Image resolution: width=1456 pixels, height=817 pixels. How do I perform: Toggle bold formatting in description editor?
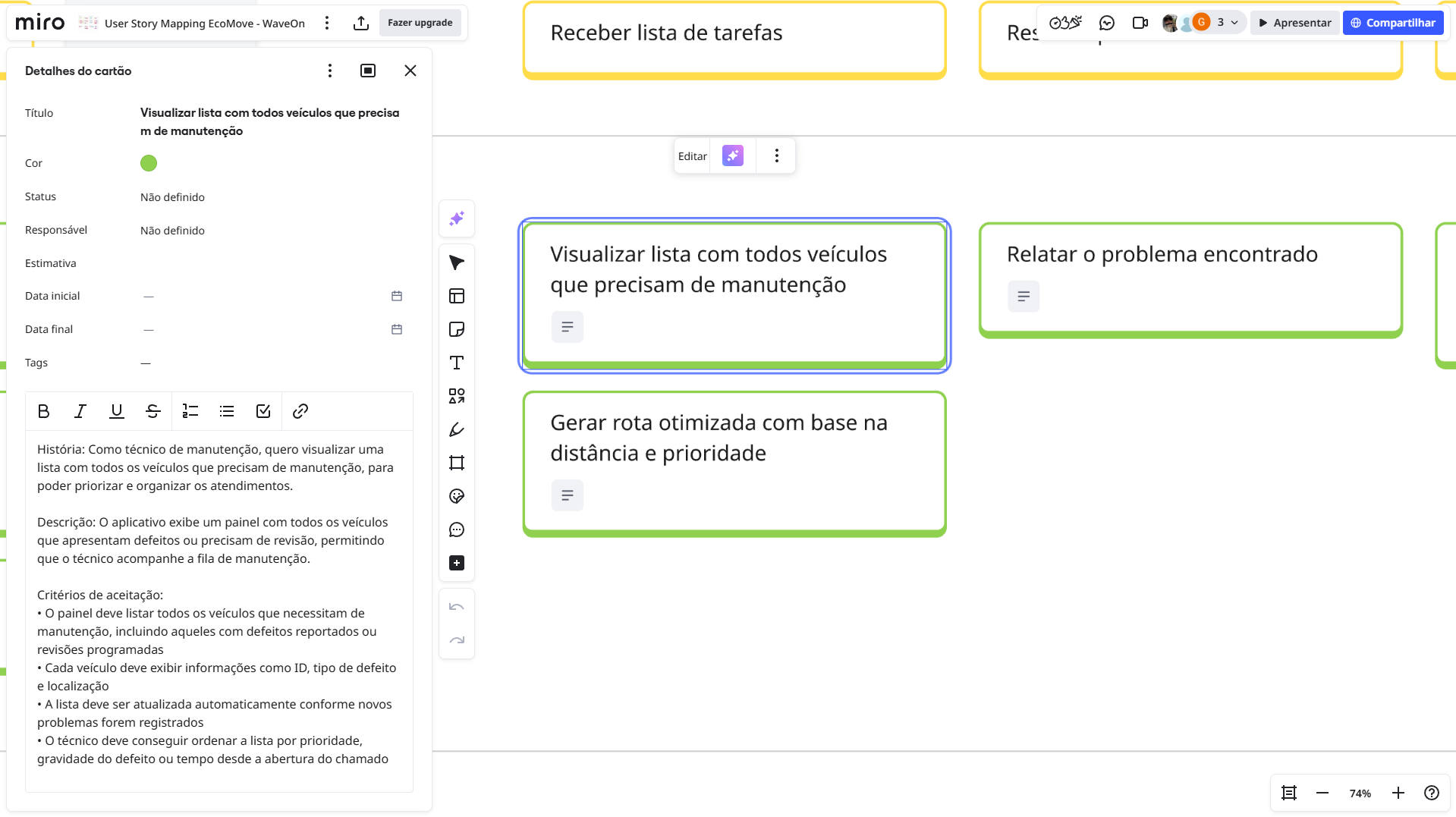(43, 411)
